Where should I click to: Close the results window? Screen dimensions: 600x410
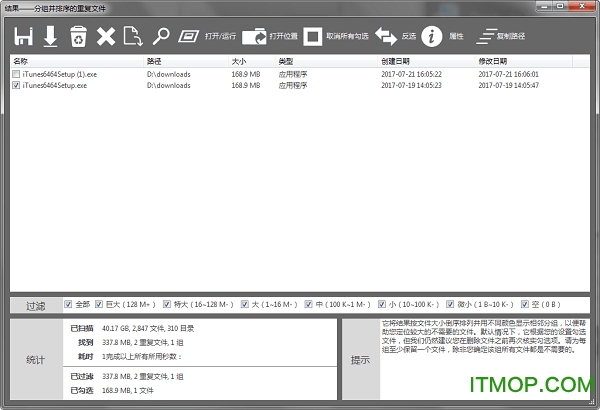(x=582, y=6)
